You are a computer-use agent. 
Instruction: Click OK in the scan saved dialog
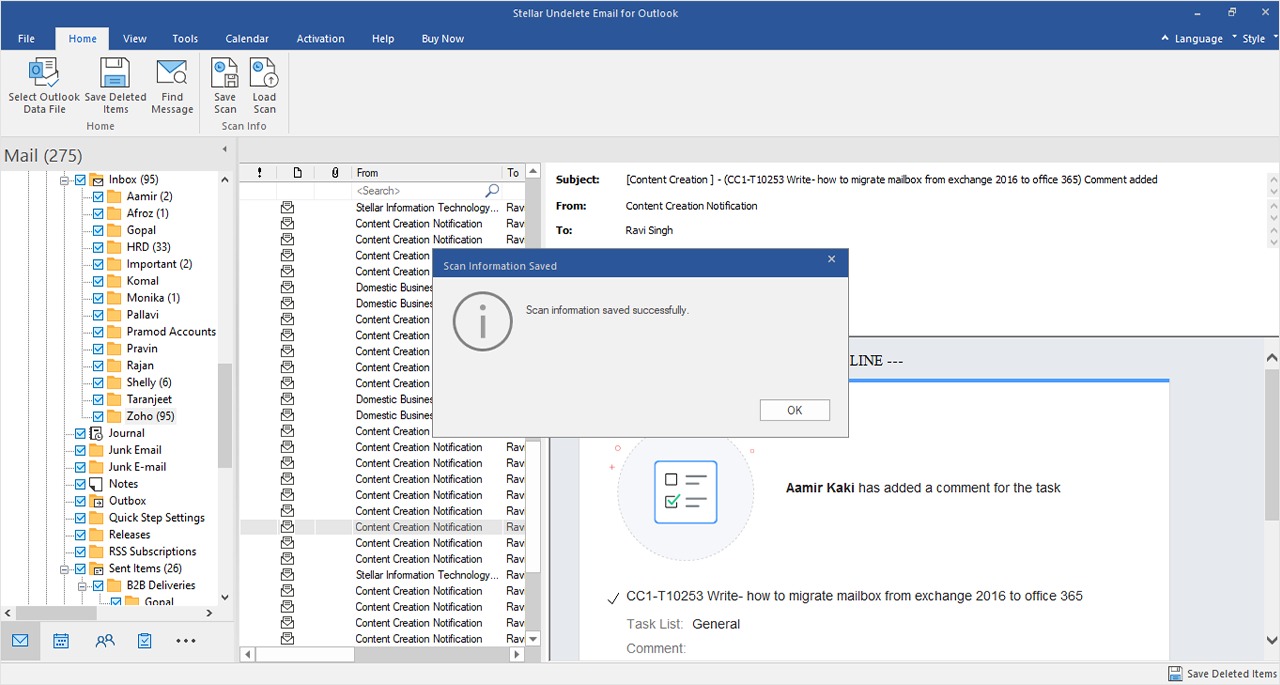pyautogui.click(x=795, y=410)
